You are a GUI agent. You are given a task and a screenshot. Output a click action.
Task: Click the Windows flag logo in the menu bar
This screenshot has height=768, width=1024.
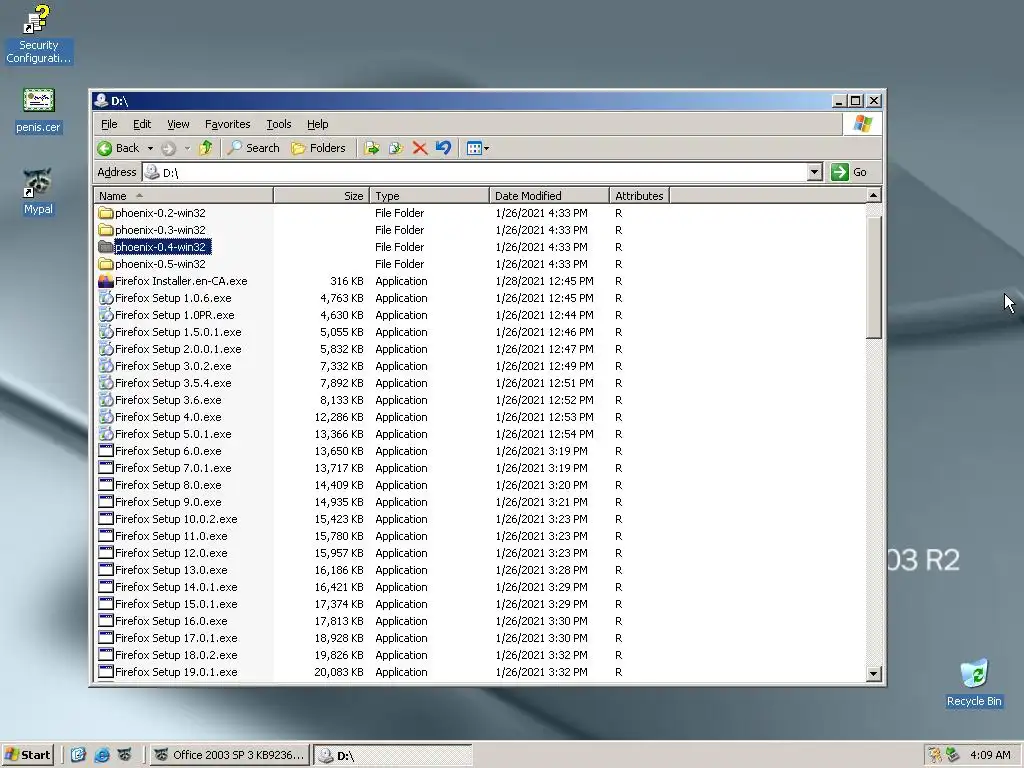862,124
